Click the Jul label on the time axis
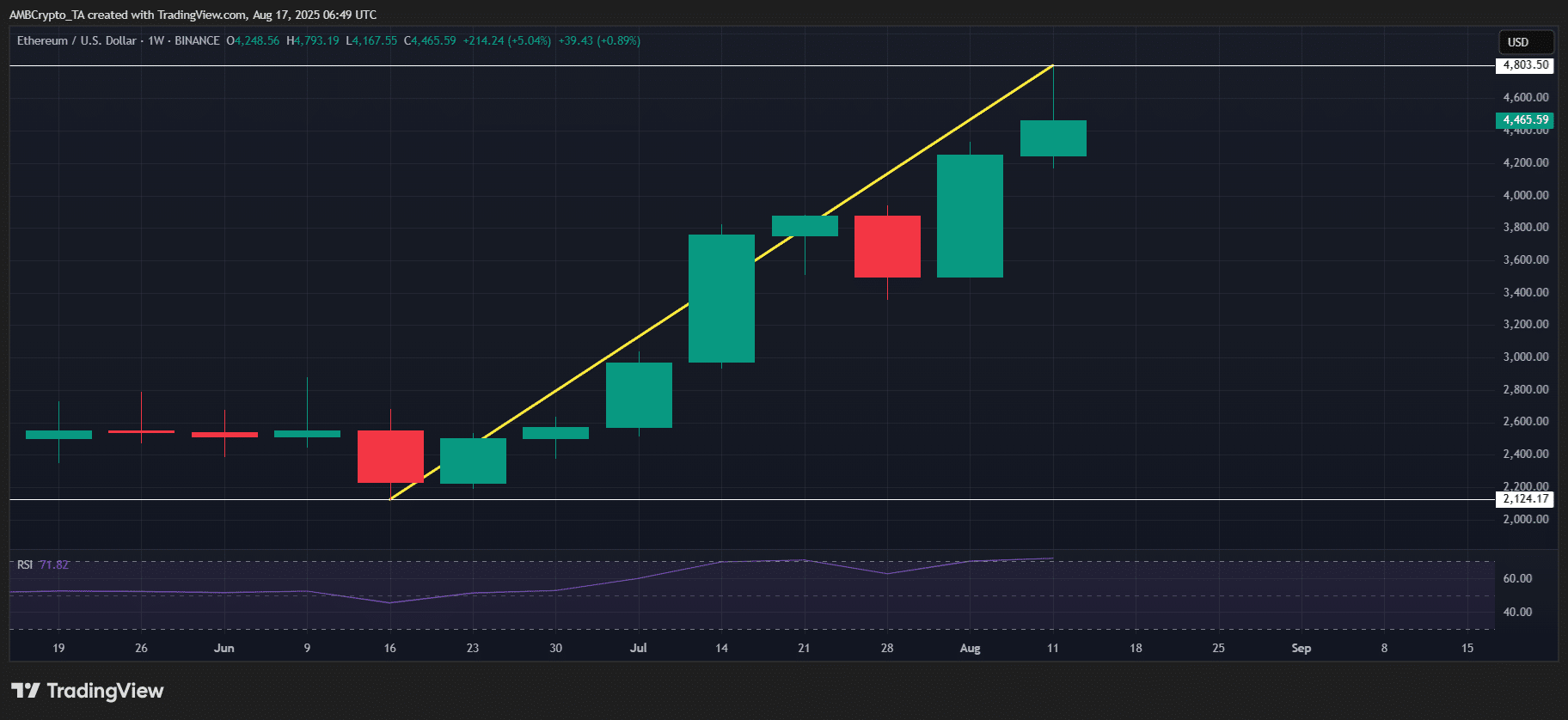The image size is (1568, 720). pyautogui.click(x=638, y=648)
